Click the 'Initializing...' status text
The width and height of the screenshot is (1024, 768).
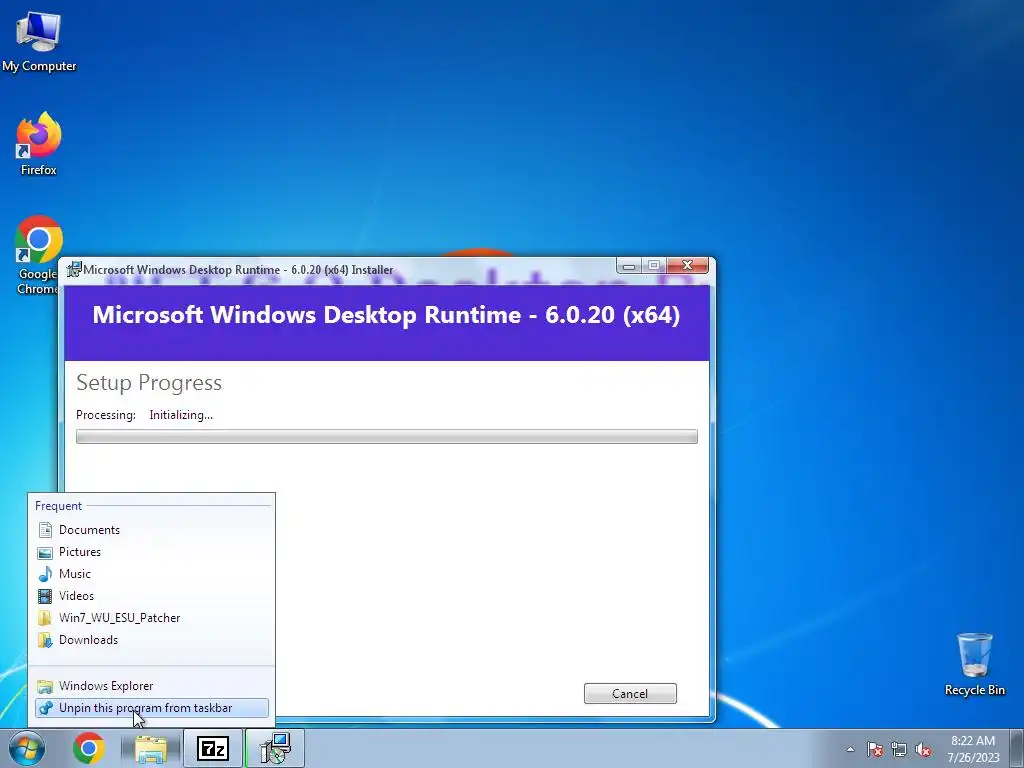pyautogui.click(x=181, y=415)
